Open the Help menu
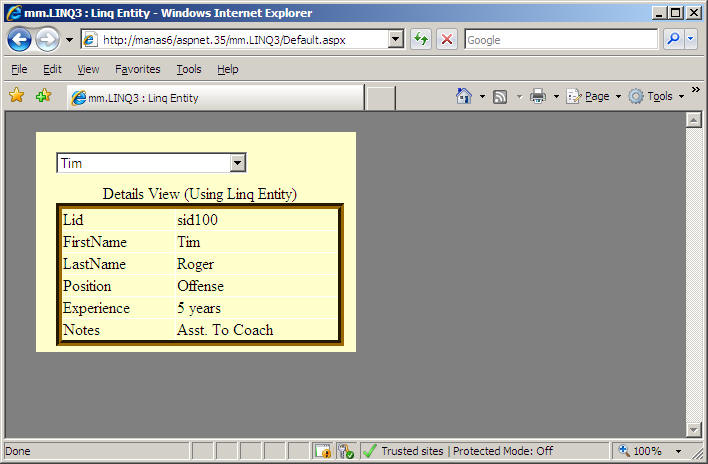The width and height of the screenshot is (708, 464). point(228,69)
